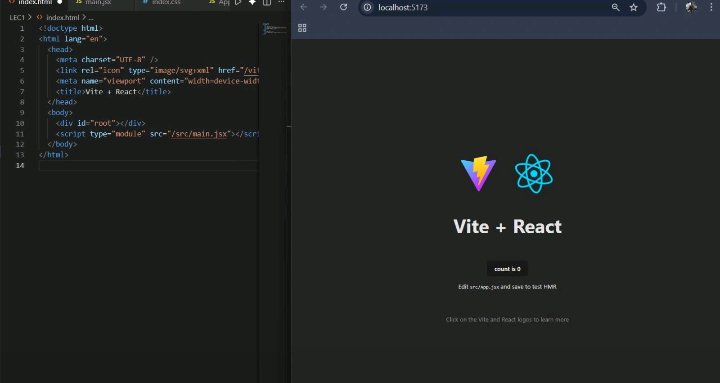Viewport: 720px width, 383px height.
Task: Split the VS Code editor
Action: click(267, 2)
